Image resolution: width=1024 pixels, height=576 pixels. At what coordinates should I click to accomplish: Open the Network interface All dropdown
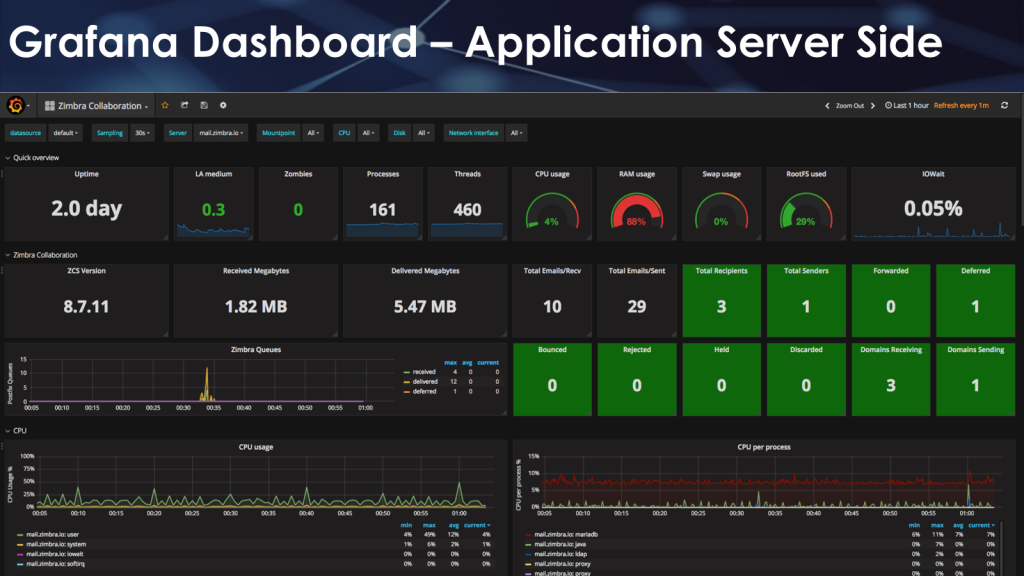pos(516,133)
